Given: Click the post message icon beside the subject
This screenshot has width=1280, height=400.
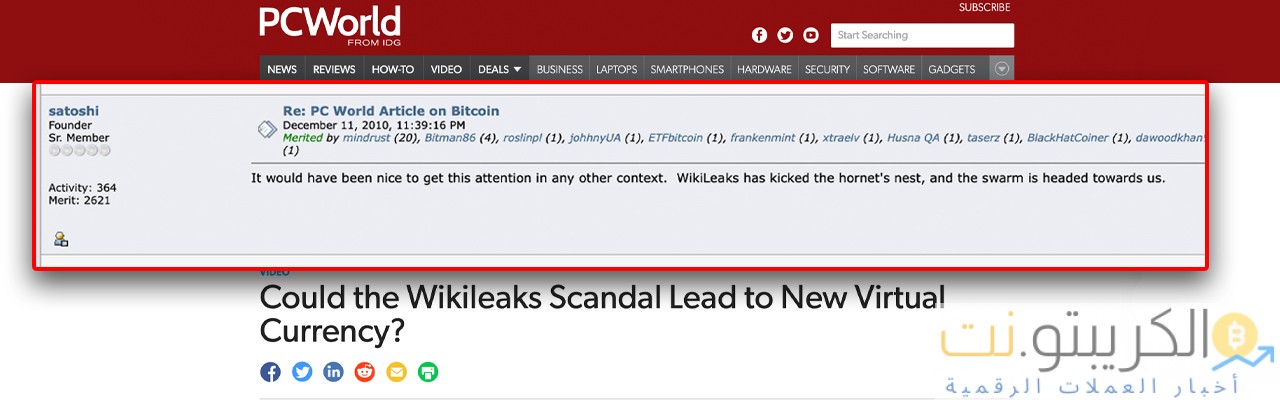Looking at the screenshot, I should [267, 129].
